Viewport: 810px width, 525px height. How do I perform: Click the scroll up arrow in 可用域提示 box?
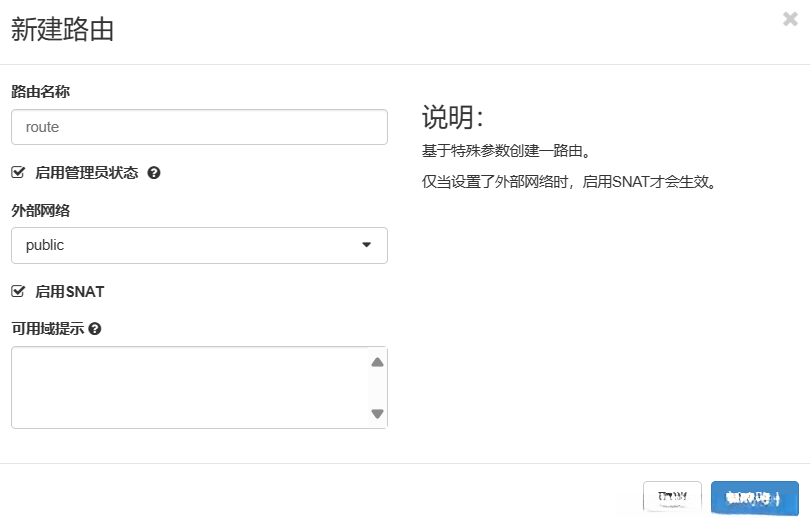pyautogui.click(x=377, y=362)
